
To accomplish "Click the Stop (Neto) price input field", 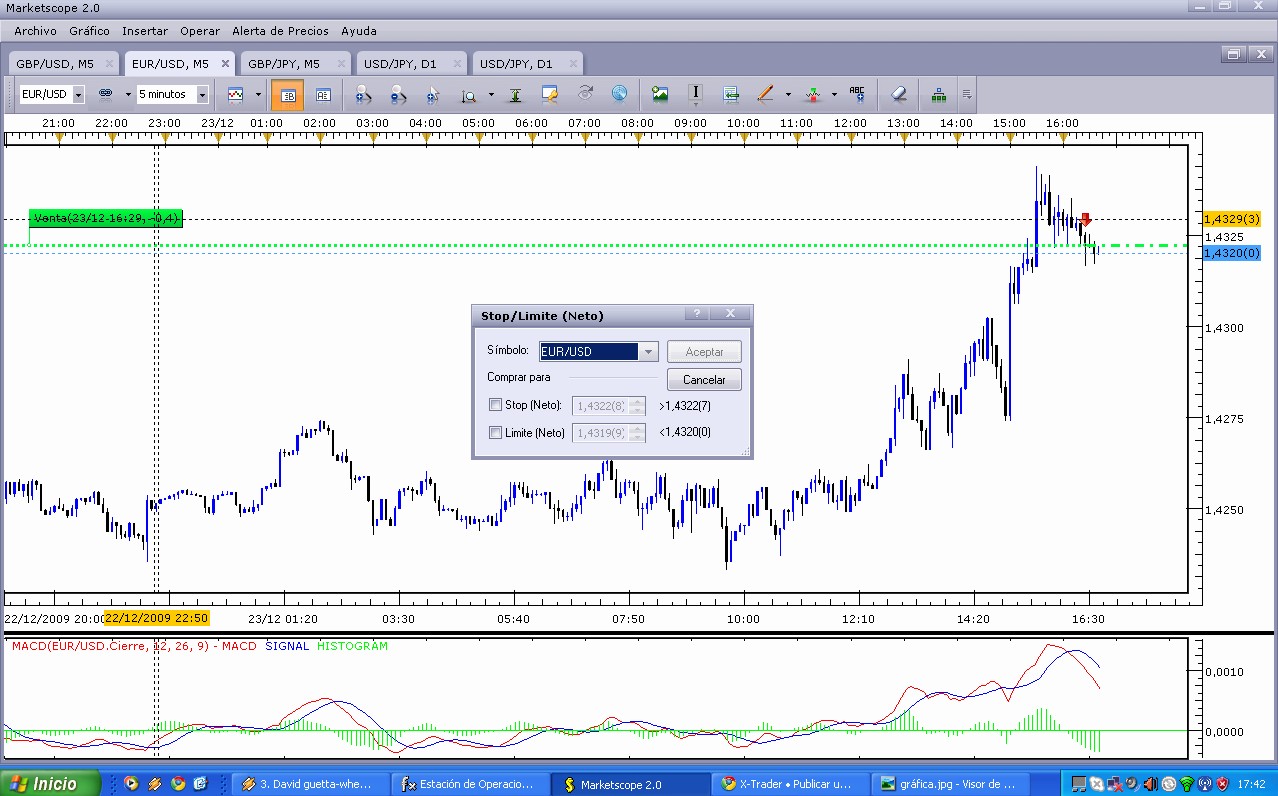I will (x=600, y=406).
